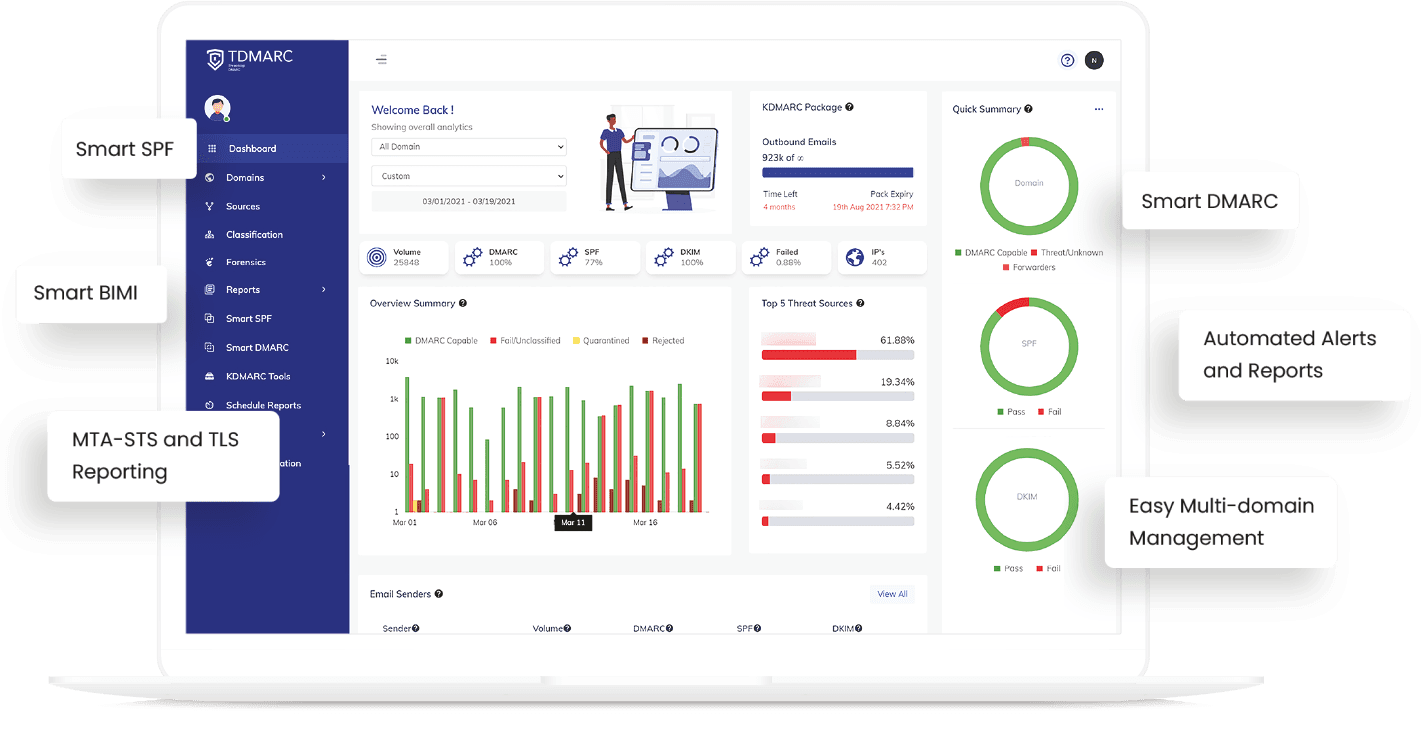Viewport: 1421px width, 729px height.
Task: Click the Smart DMARC sidebar icon
Action: [210, 347]
